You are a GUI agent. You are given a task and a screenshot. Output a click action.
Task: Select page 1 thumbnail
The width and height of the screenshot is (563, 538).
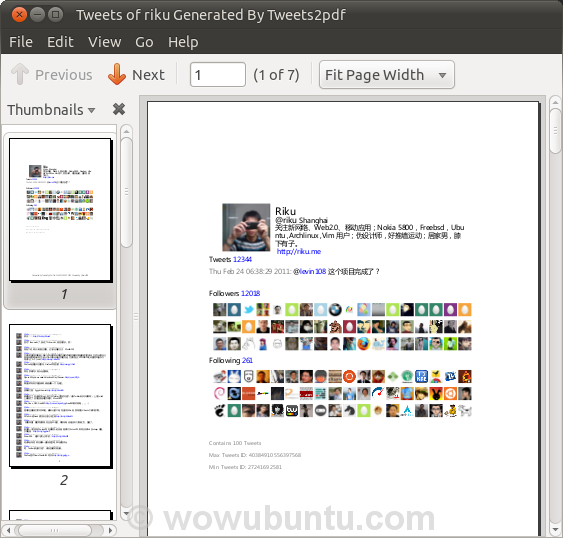point(60,210)
